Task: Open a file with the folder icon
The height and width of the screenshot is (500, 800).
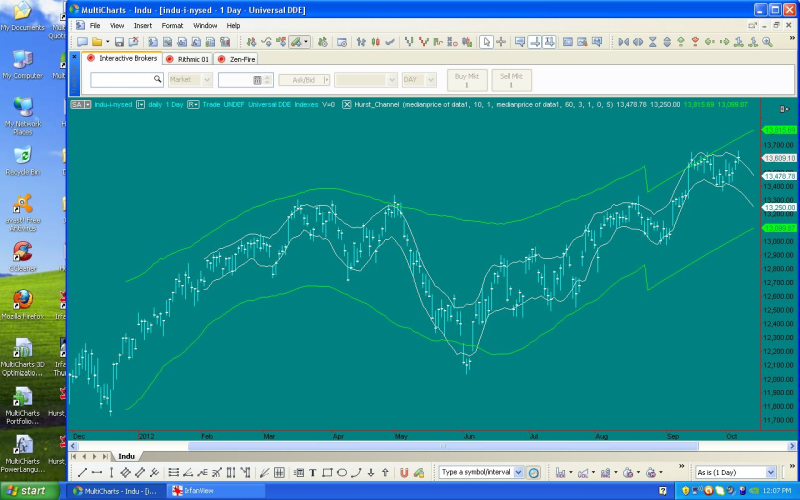Action: [97, 42]
